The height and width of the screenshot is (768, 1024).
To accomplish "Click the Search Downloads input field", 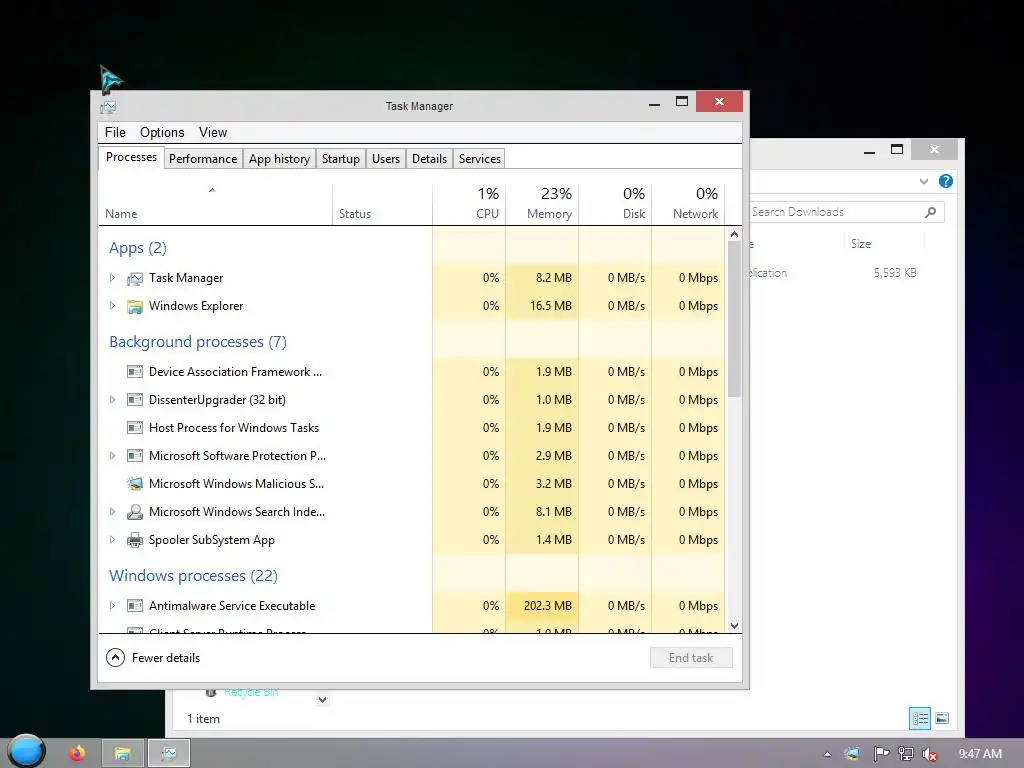I will (x=836, y=212).
